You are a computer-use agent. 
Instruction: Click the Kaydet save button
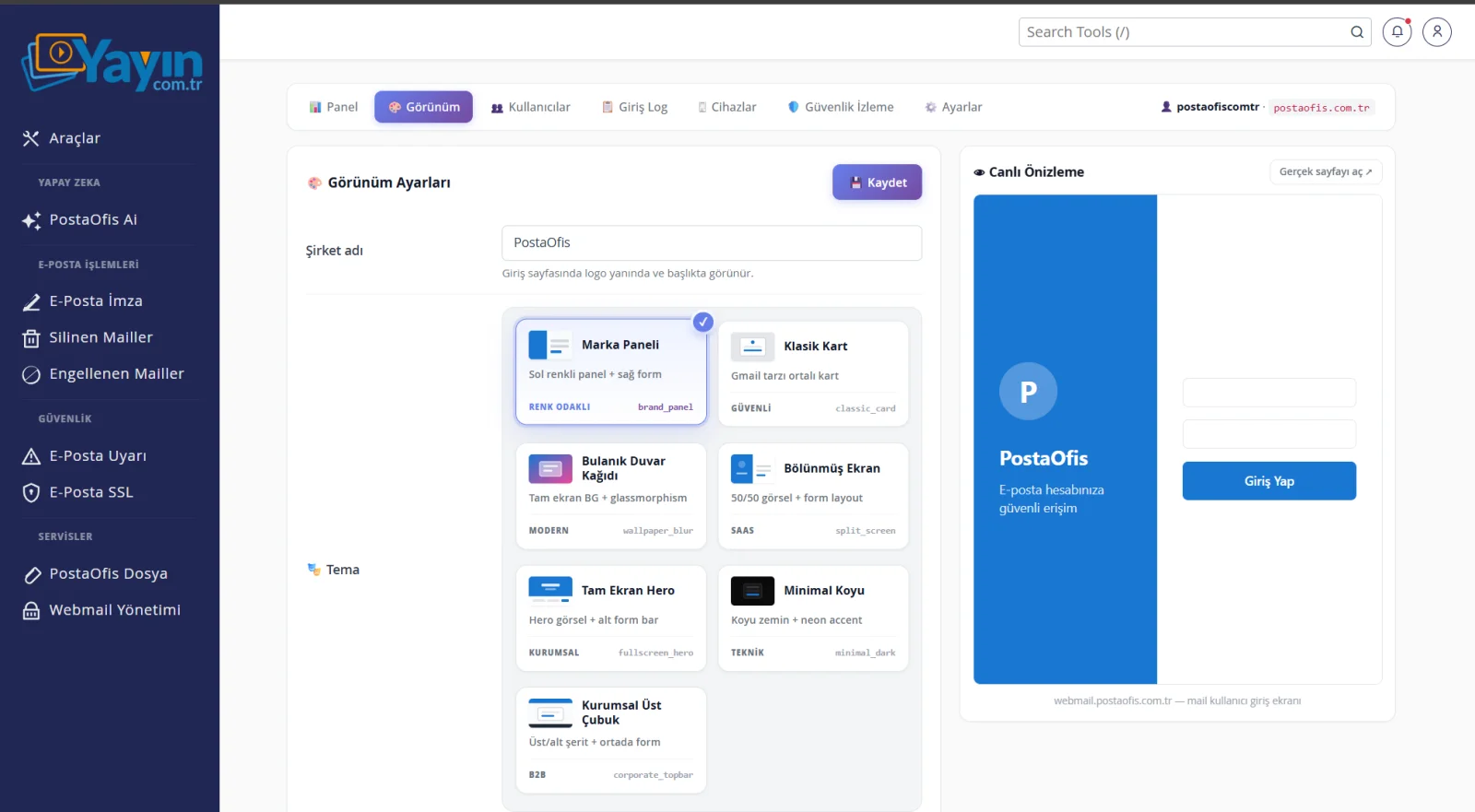[878, 182]
